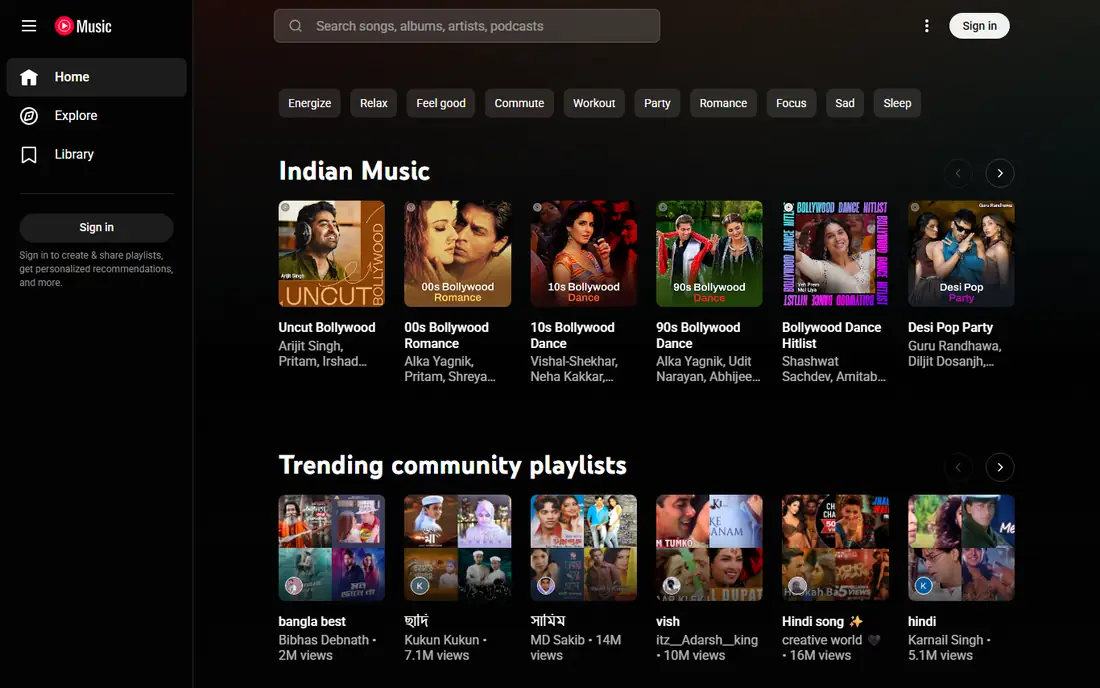Click 'Karnail Singh • 5.1M views' text
This screenshot has width=1100, height=688.
click(949, 647)
